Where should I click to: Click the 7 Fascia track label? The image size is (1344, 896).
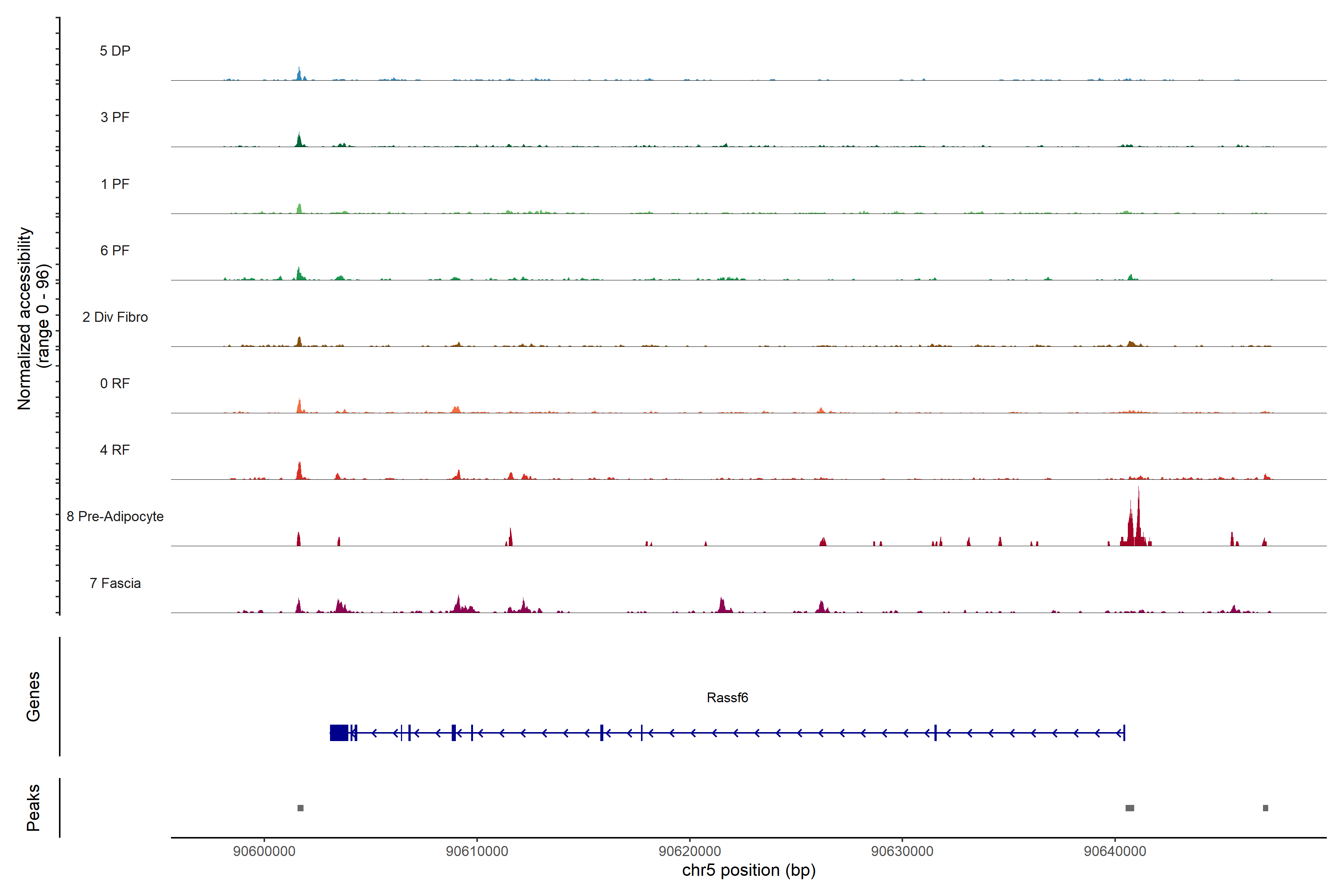[x=115, y=583]
